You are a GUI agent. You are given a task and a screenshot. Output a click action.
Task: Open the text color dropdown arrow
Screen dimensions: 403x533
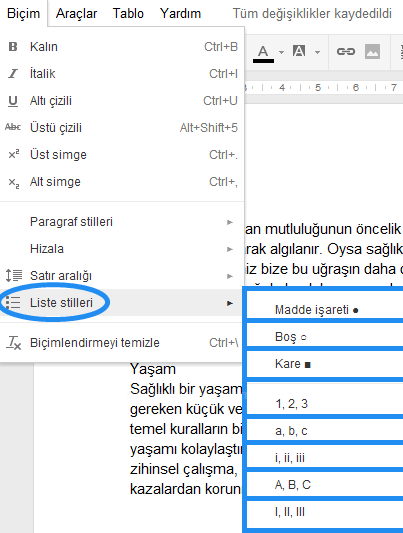point(281,52)
